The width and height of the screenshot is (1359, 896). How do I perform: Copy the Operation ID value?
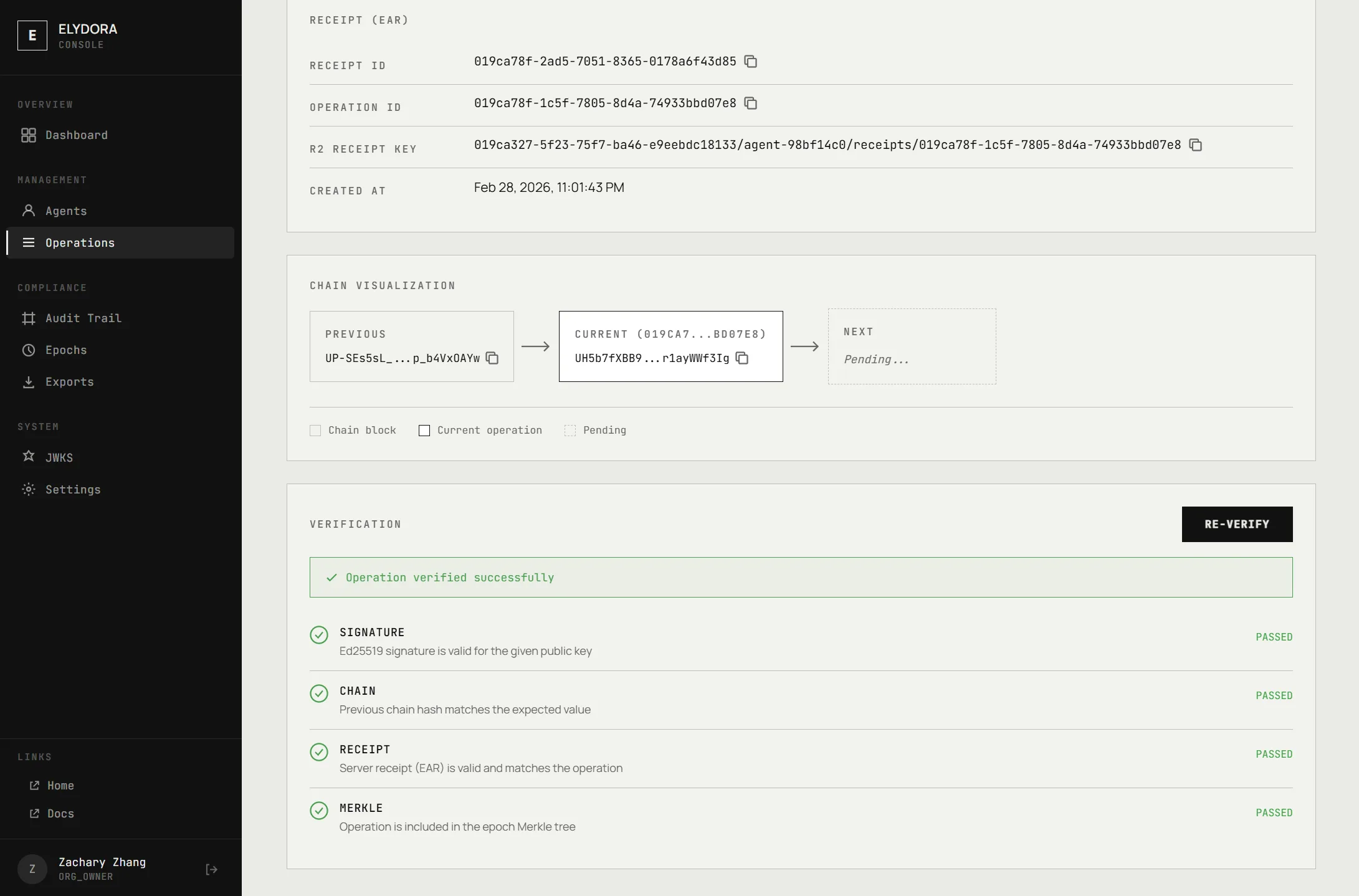pyautogui.click(x=750, y=103)
